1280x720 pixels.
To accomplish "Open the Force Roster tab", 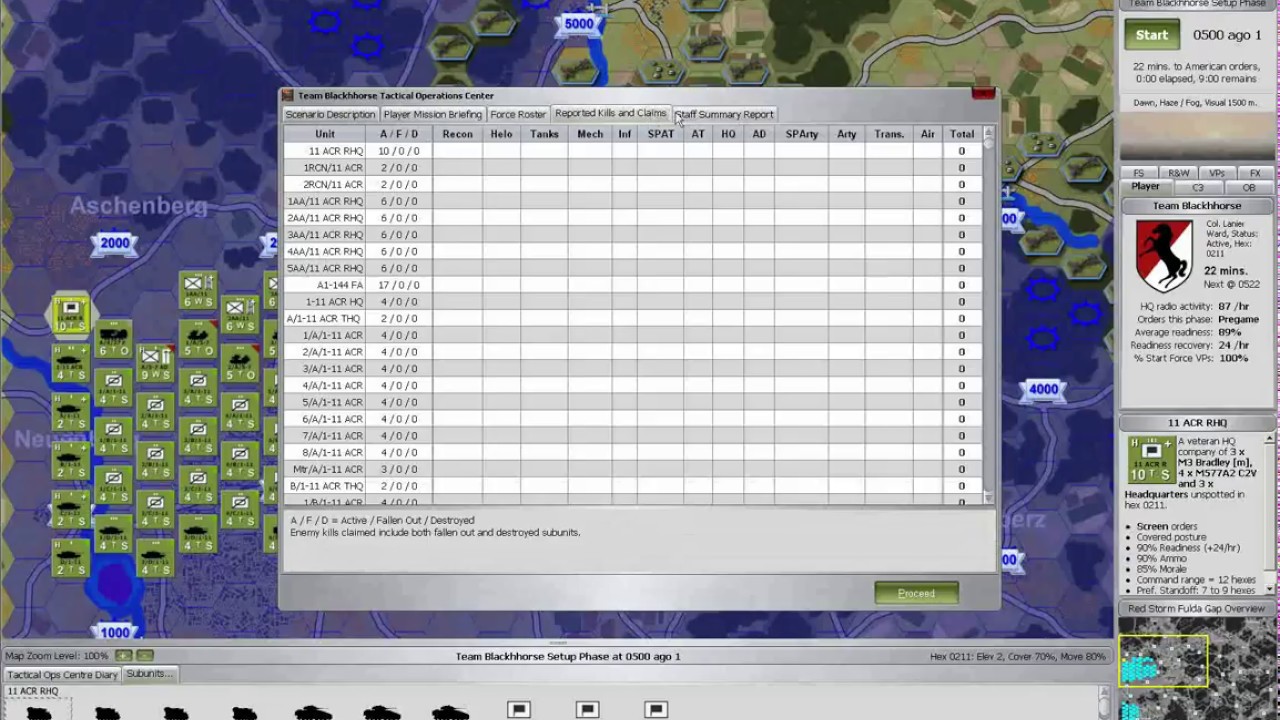I will [518, 114].
